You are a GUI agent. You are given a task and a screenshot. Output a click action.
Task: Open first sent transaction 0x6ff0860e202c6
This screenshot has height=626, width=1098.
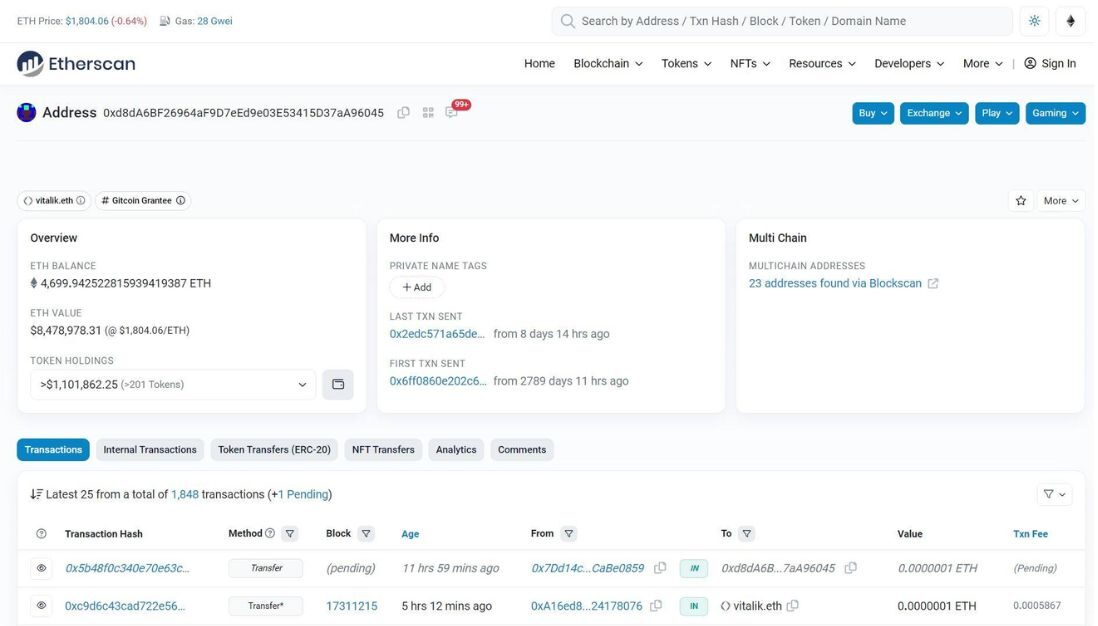[x=438, y=381]
